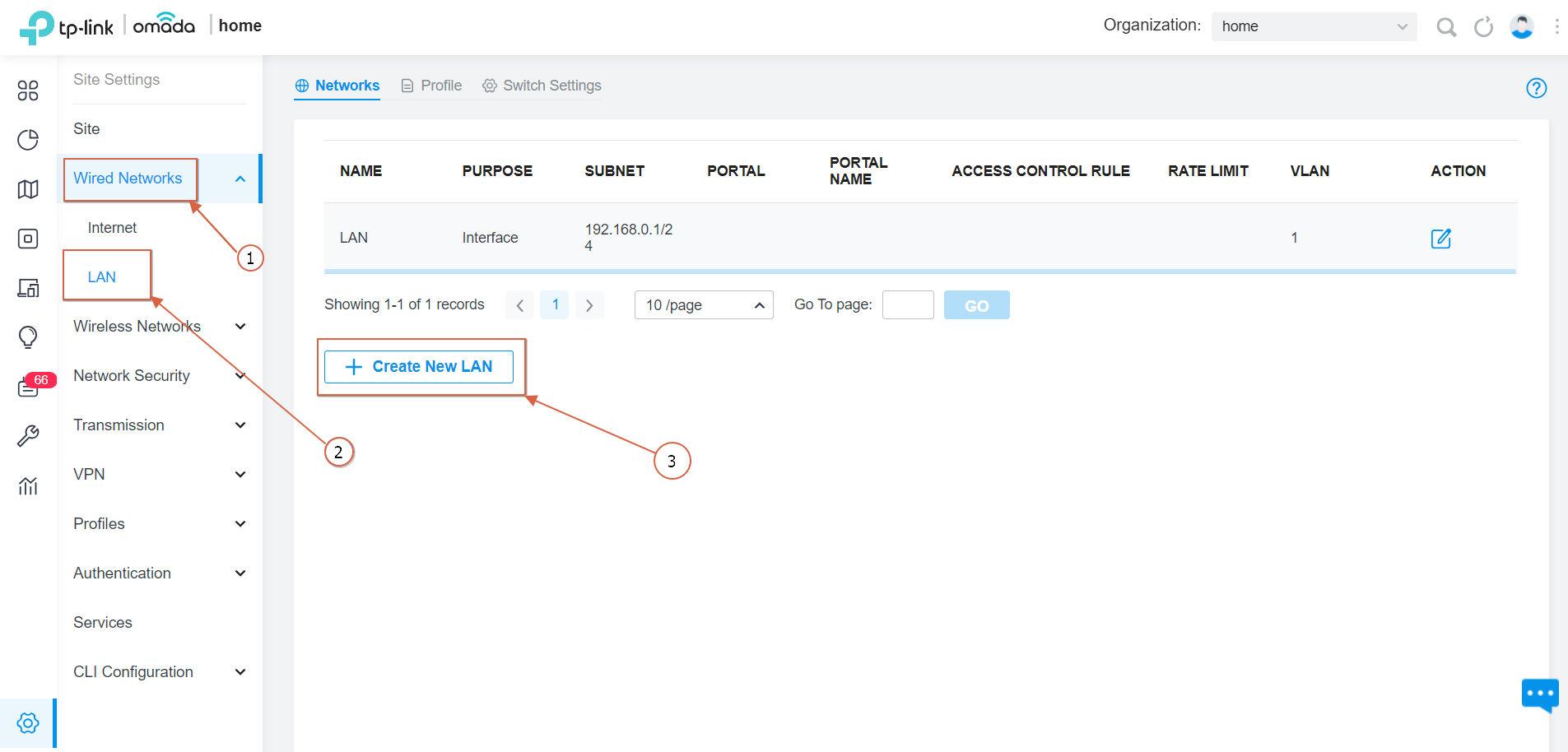Viewport: 1568px width, 752px height.
Task: Click the home site name beside the logo
Action: click(x=240, y=26)
